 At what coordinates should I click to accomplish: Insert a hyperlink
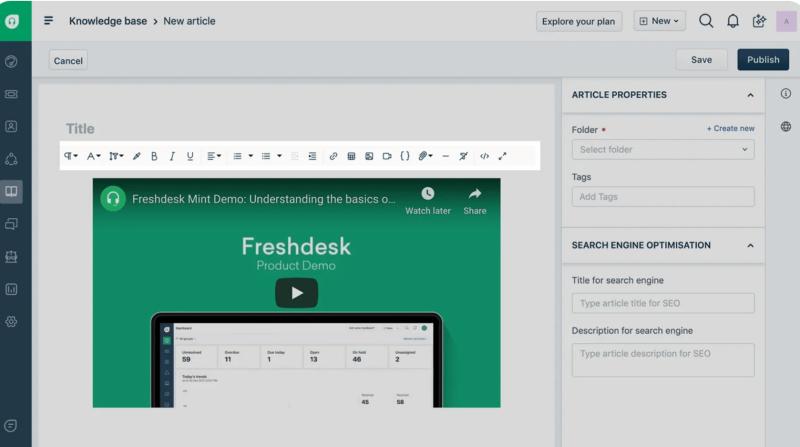click(333, 156)
